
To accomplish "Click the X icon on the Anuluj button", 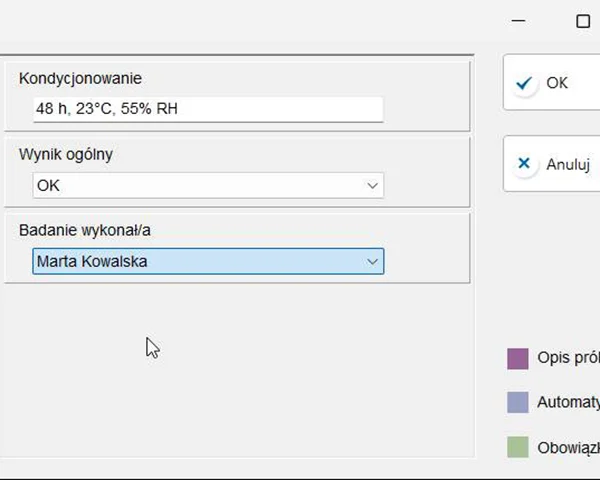I will (x=524, y=164).
